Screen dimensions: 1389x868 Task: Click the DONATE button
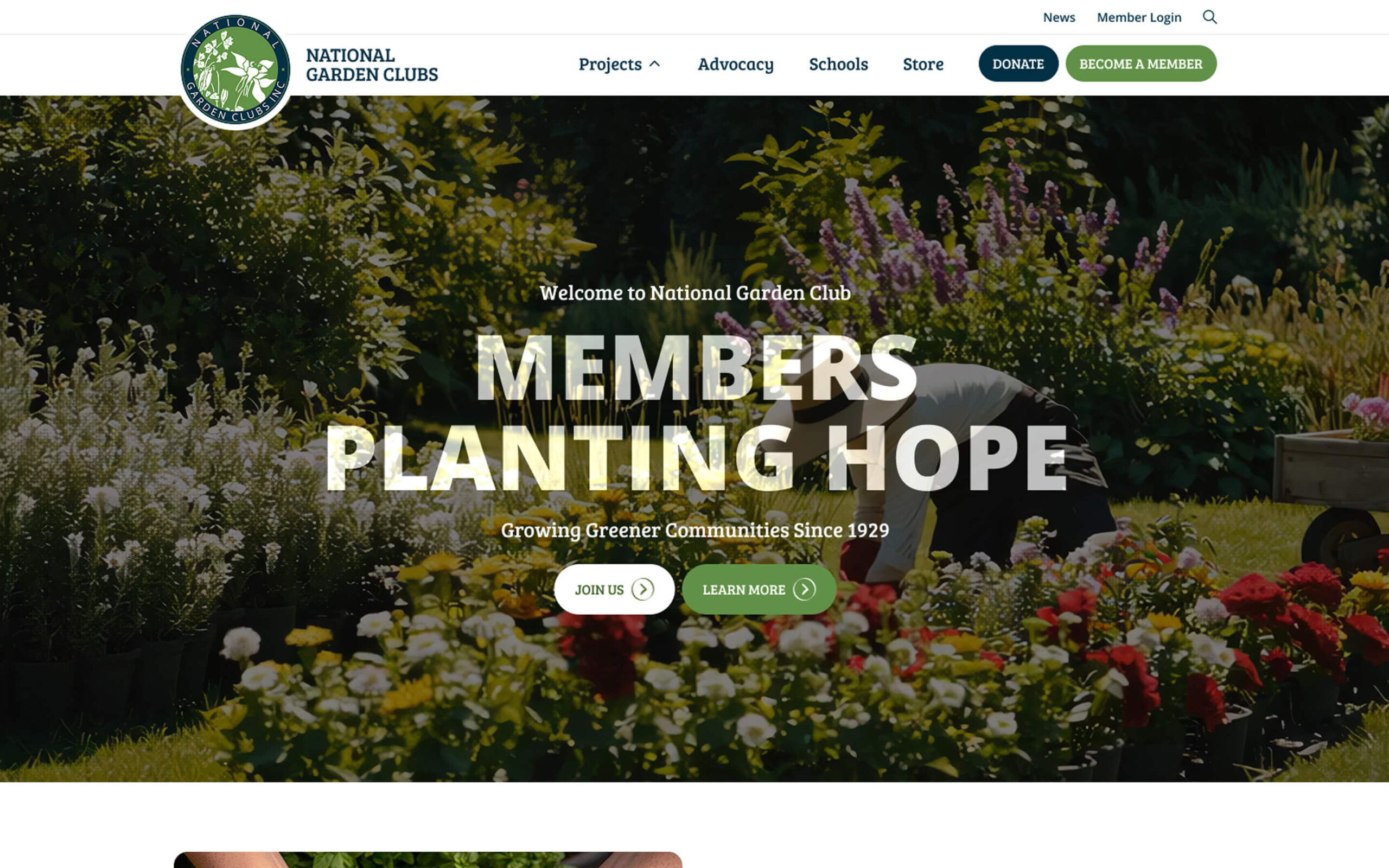(x=1018, y=63)
